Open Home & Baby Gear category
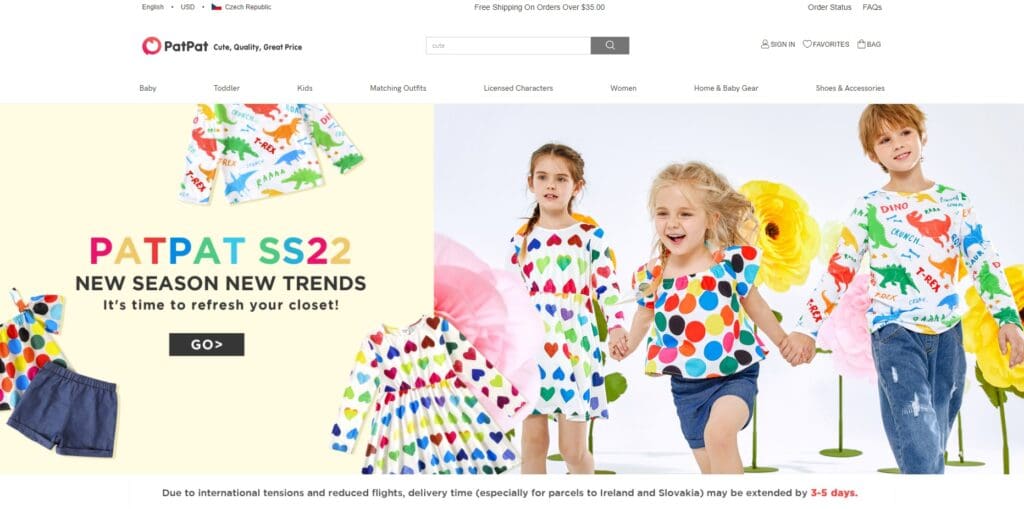This screenshot has height=509, width=1024. point(726,88)
